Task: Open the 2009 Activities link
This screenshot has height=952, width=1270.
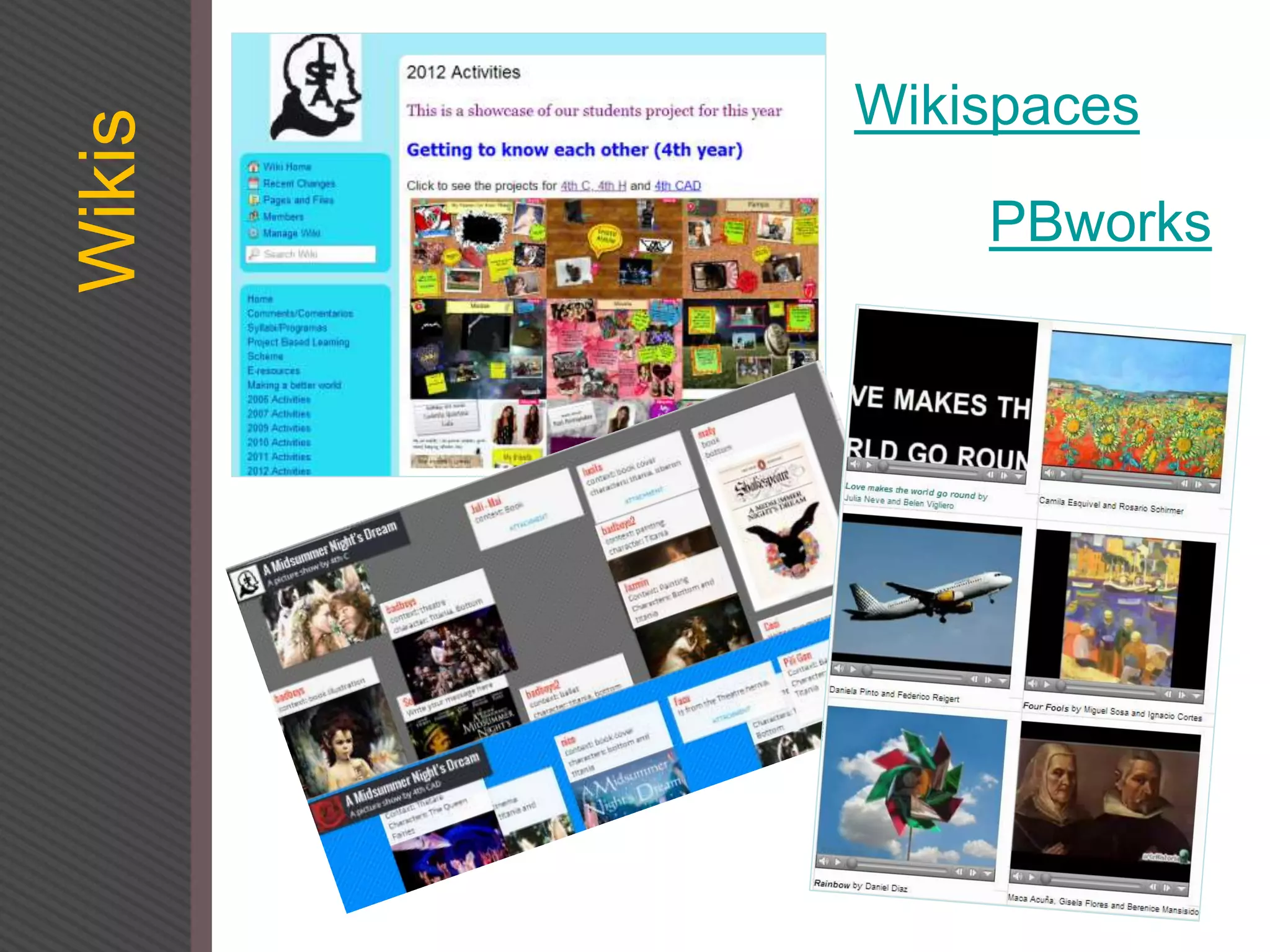Action: [x=279, y=428]
